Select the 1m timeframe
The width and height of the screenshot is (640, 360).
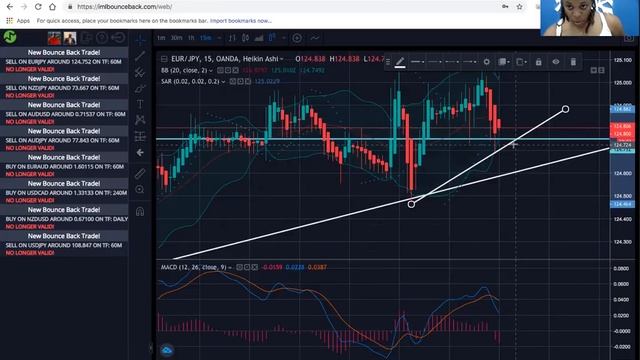coord(161,38)
